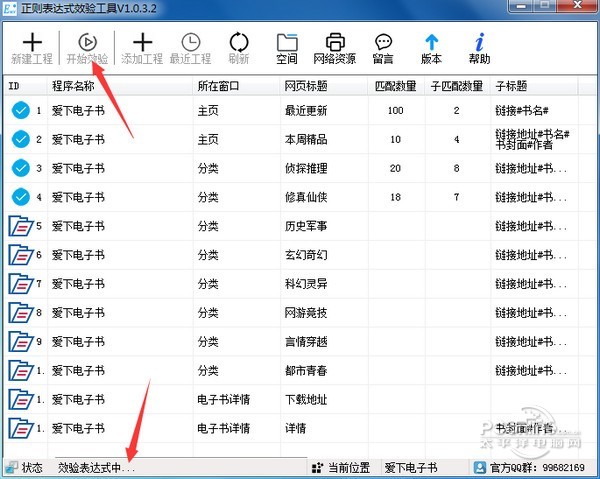Click the QQ group number 99682169
The image size is (600, 479).
pos(564,468)
